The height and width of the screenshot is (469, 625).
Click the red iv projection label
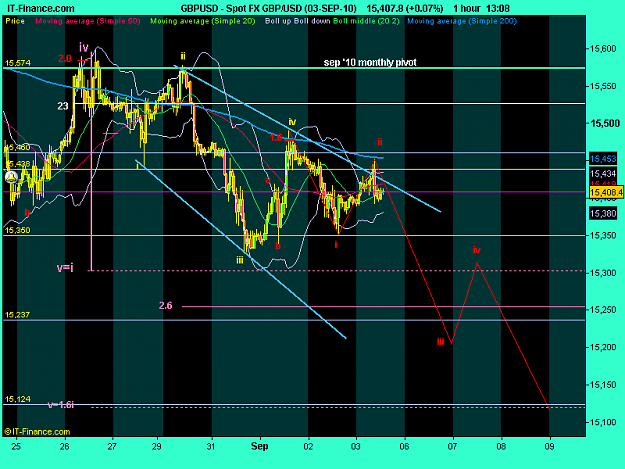coord(476,250)
